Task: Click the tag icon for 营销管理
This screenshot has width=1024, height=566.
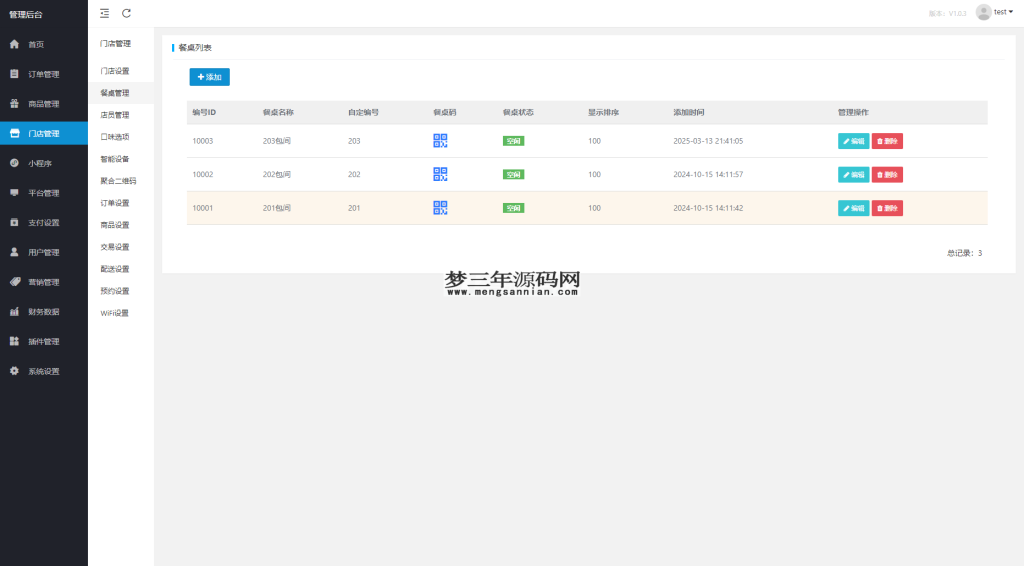Action: pos(15,282)
